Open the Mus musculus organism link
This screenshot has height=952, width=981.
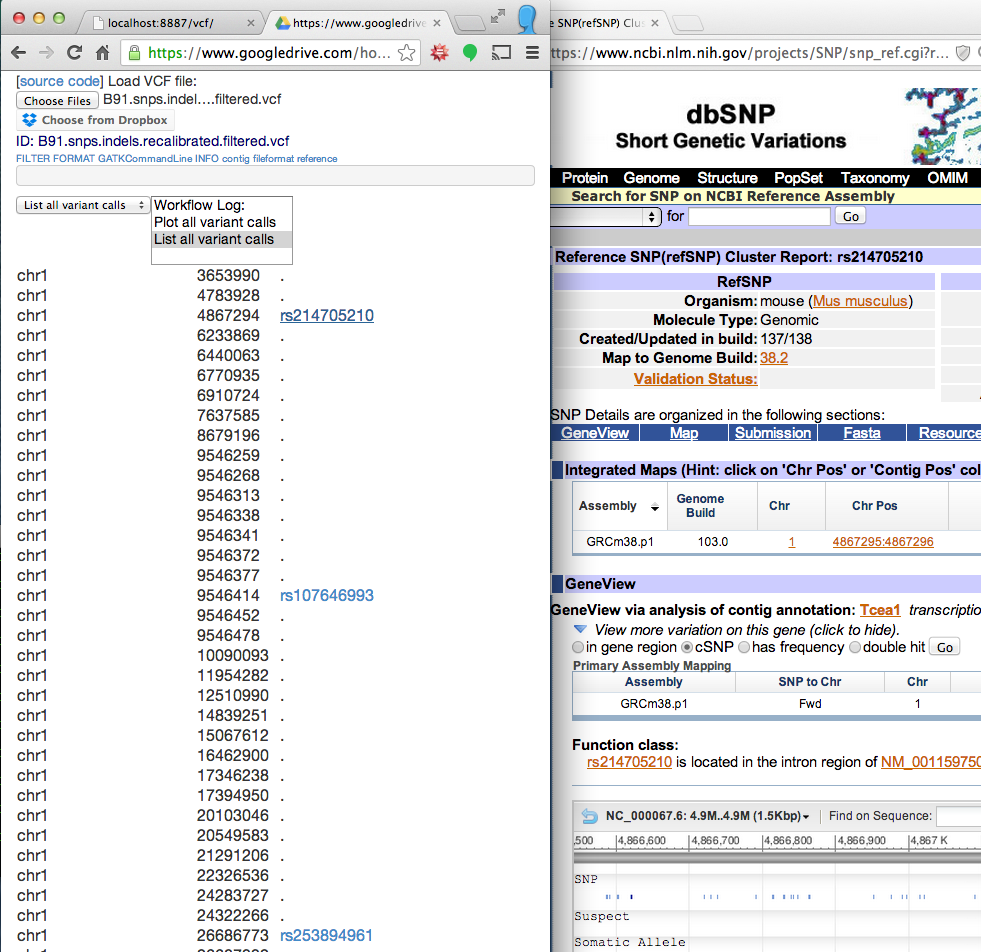[860, 301]
